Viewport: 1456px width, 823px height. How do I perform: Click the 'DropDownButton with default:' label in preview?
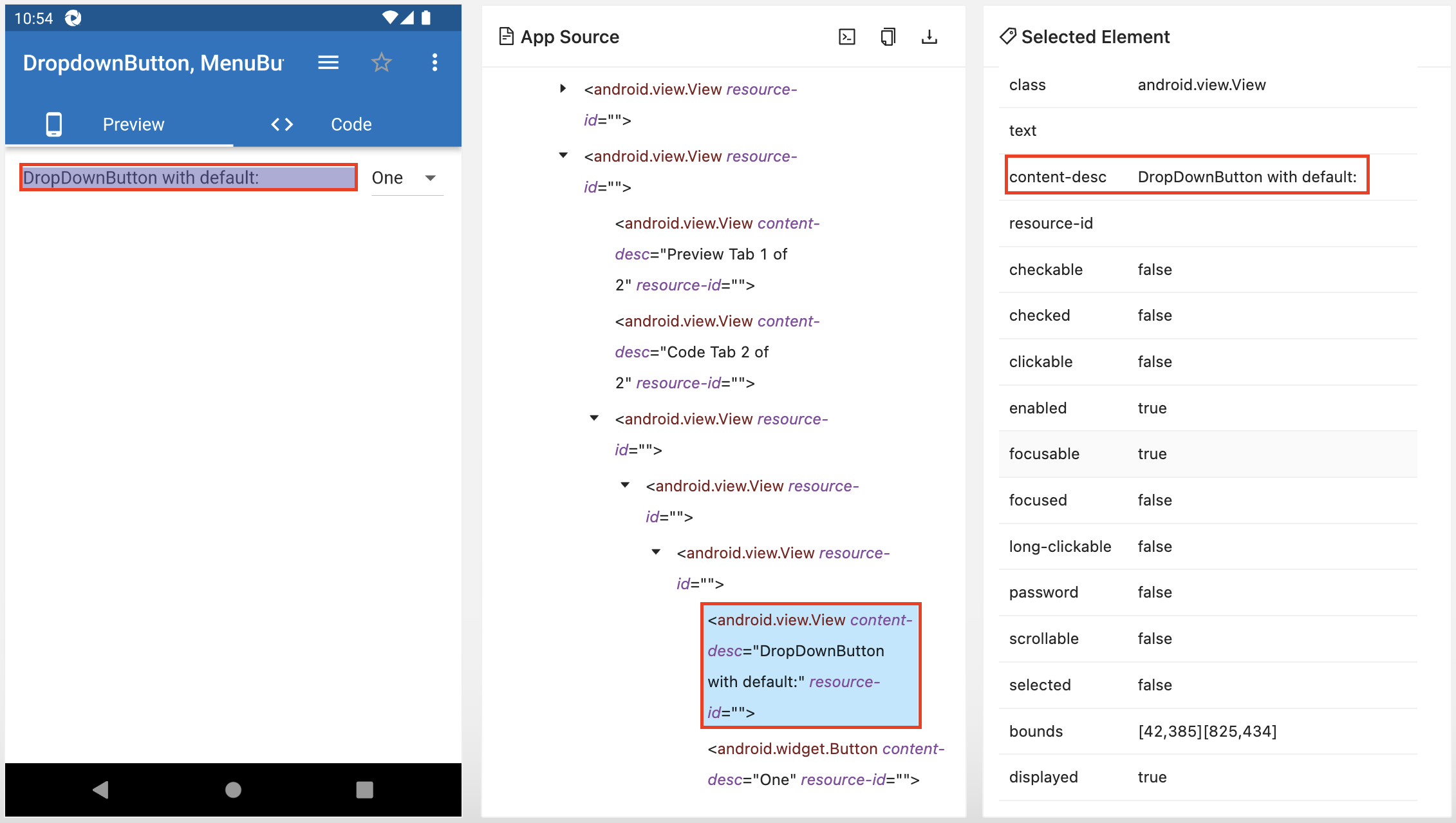188,178
